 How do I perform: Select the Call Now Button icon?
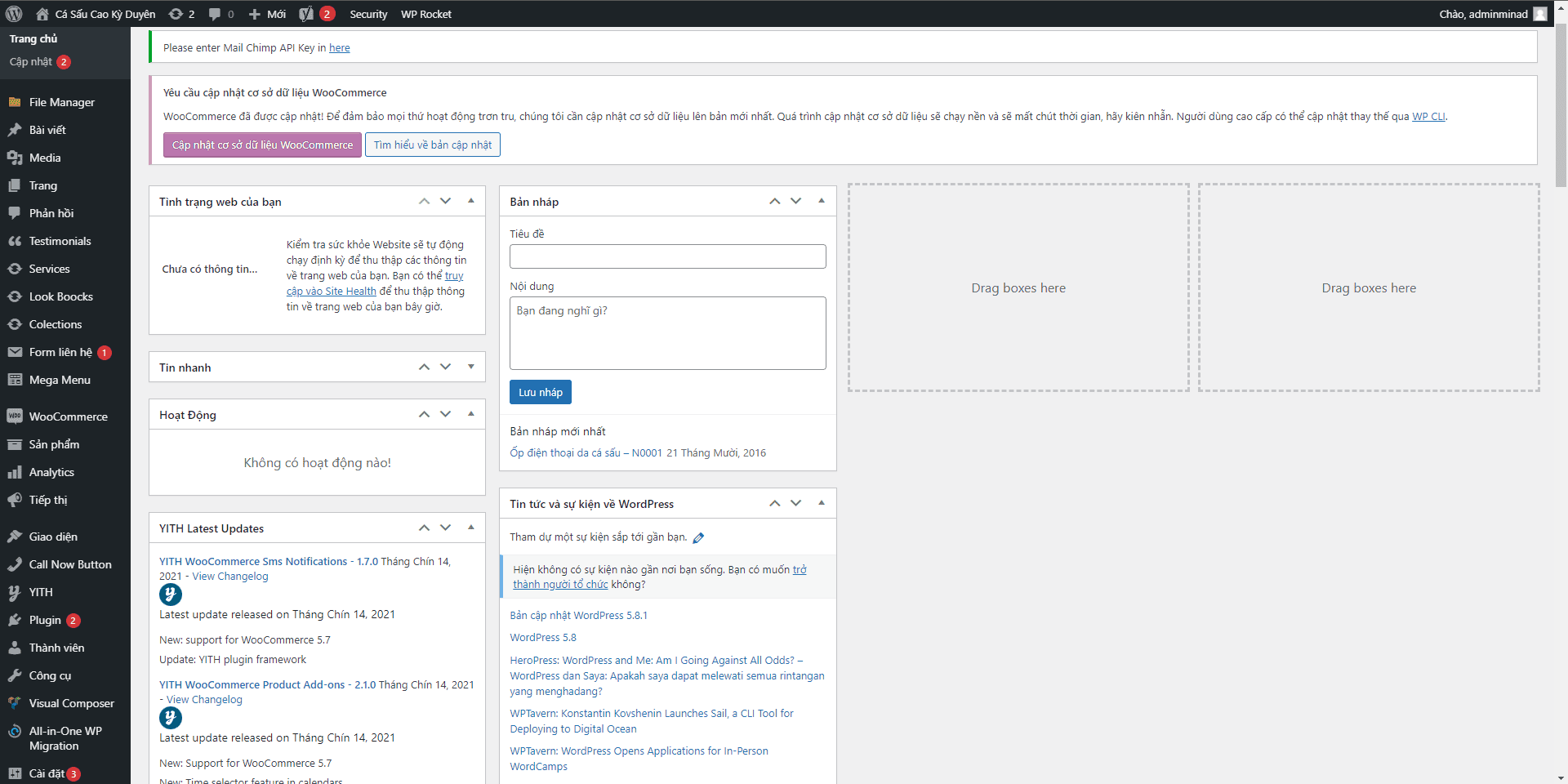pos(15,564)
